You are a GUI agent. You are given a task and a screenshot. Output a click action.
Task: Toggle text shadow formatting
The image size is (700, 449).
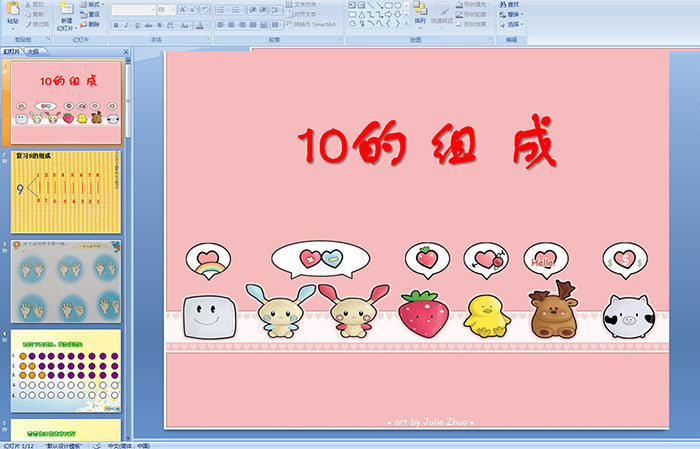click(159, 25)
